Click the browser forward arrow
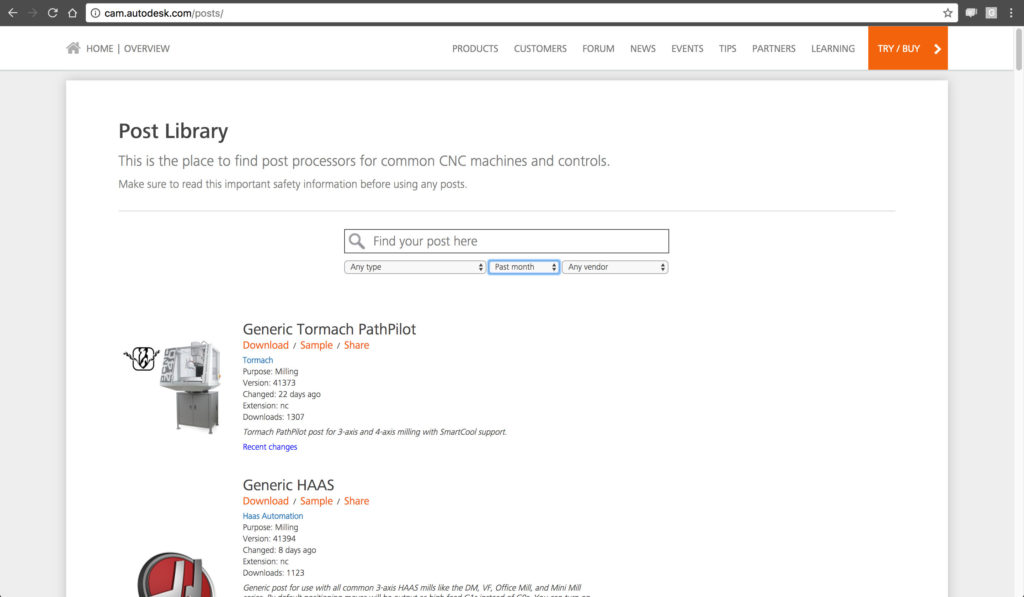Image resolution: width=1024 pixels, height=597 pixels. pyautogui.click(x=33, y=12)
